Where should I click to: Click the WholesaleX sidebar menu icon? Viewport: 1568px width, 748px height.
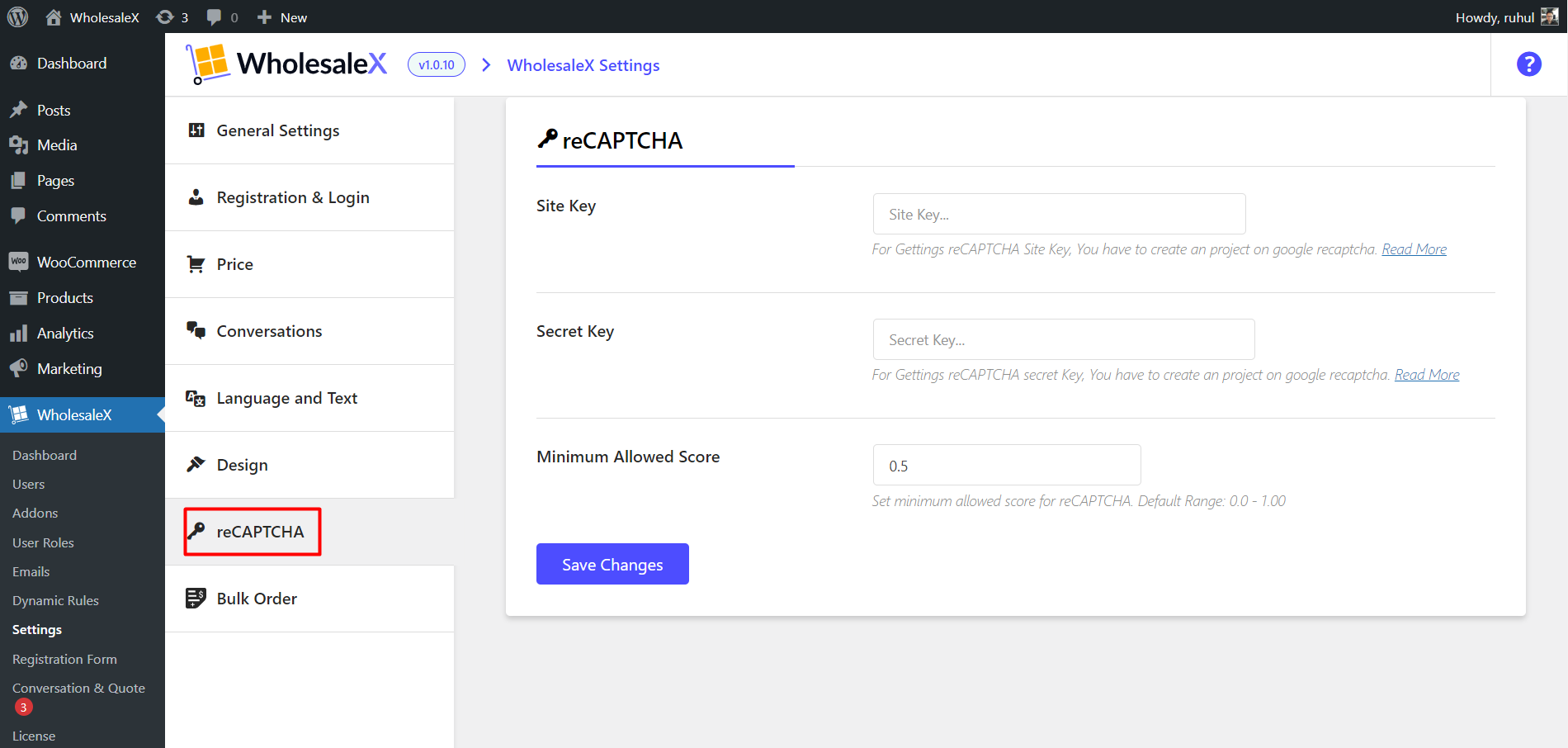click(18, 414)
